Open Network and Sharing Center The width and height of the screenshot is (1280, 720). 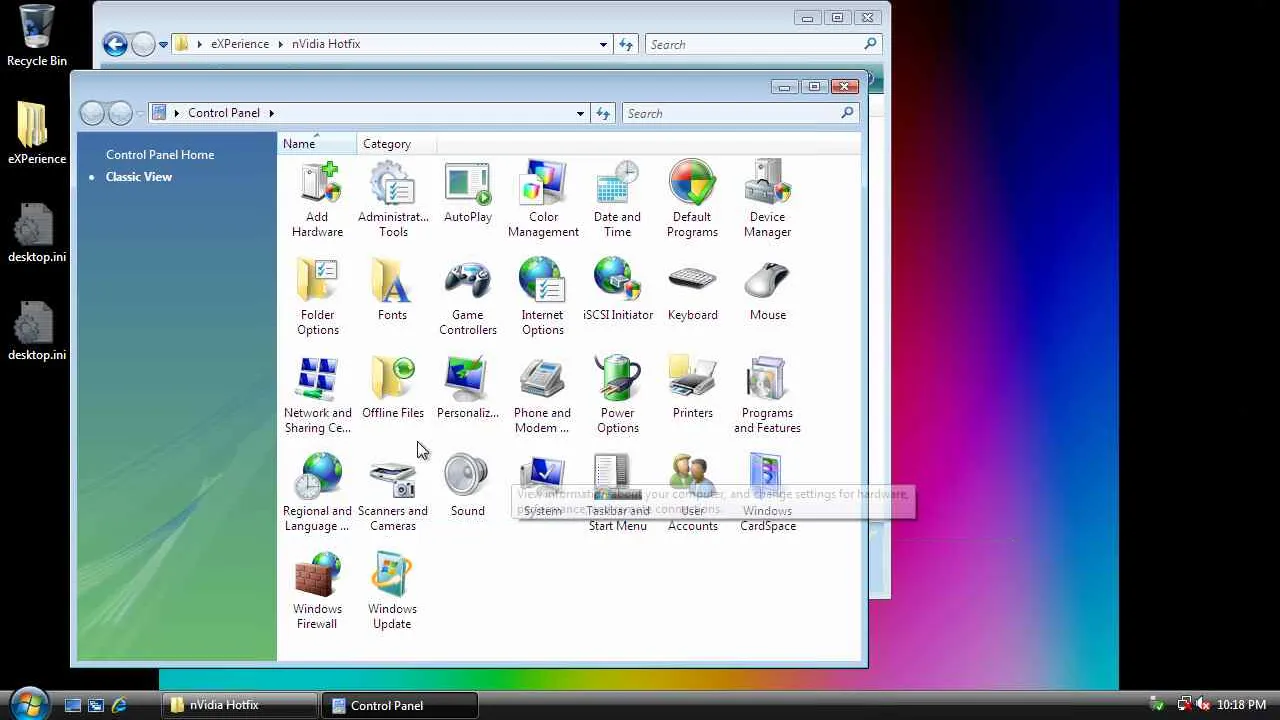[x=317, y=396]
